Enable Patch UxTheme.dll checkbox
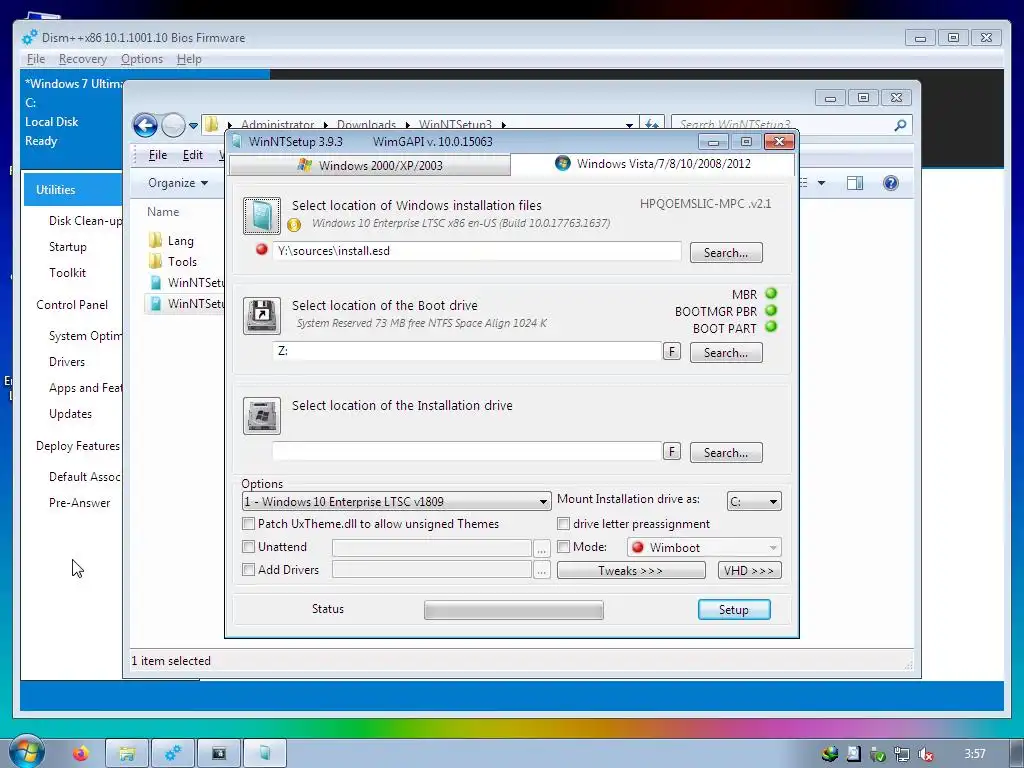Image resolution: width=1024 pixels, height=768 pixels. (x=248, y=524)
